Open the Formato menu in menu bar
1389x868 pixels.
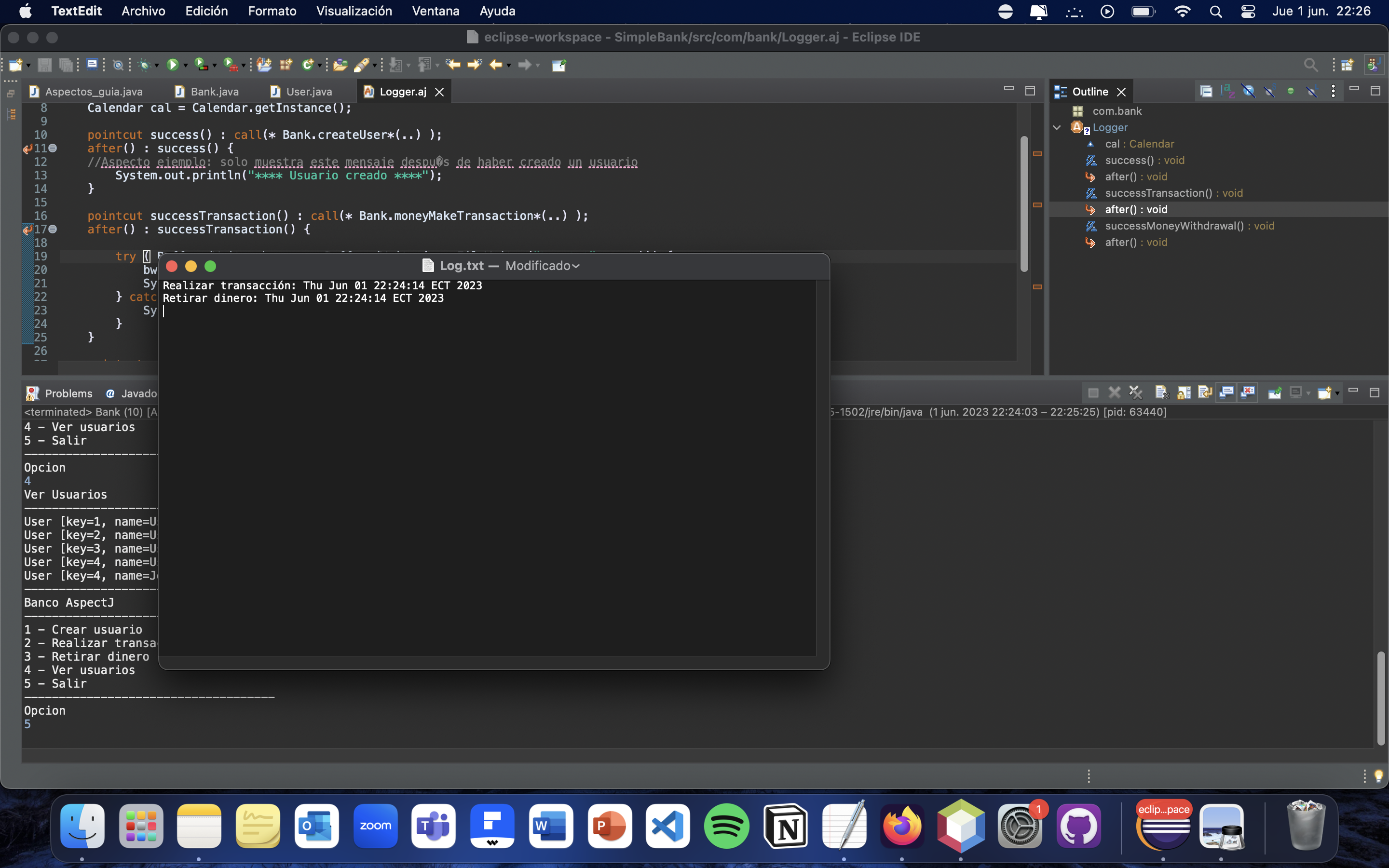tap(272, 11)
